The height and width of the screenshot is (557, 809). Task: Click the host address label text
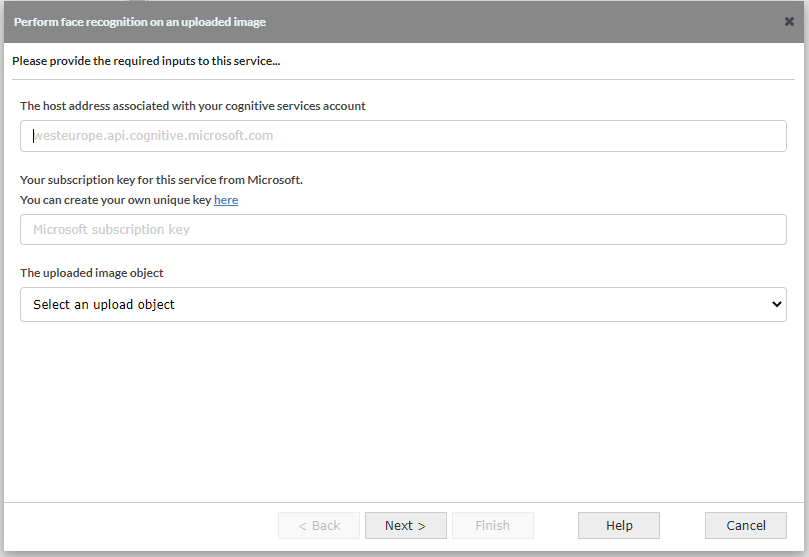point(193,106)
